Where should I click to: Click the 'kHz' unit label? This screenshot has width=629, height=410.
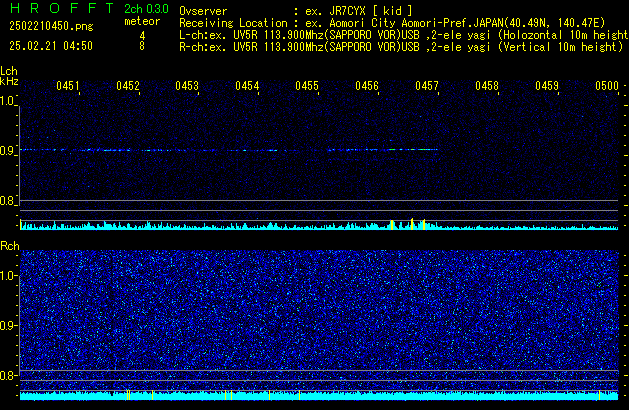(9, 81)
